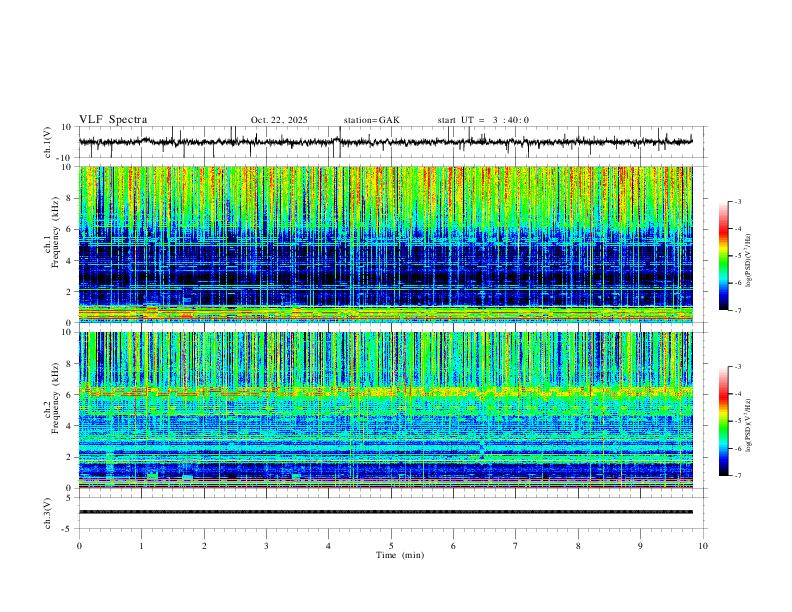Click the lower colorbar "-7" tick label
This screenshot has height=612, width=792.
[737, 475]
